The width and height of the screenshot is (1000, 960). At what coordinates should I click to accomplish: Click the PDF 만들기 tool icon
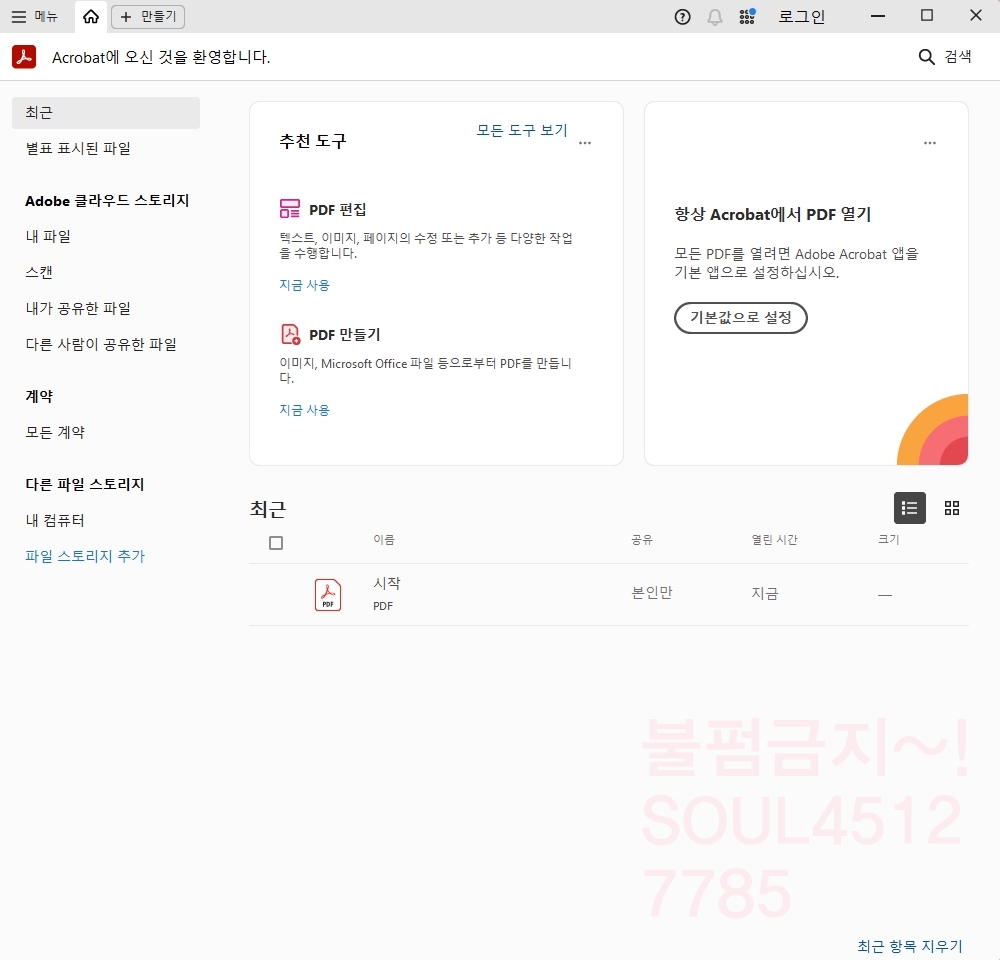pos(290,334)
